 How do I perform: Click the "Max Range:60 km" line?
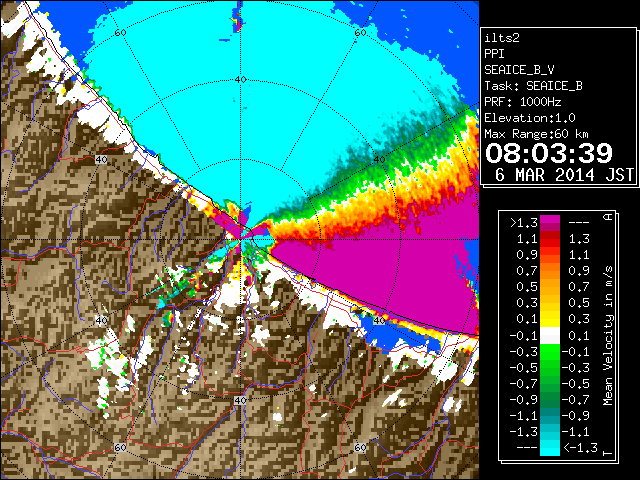[537, 134]
